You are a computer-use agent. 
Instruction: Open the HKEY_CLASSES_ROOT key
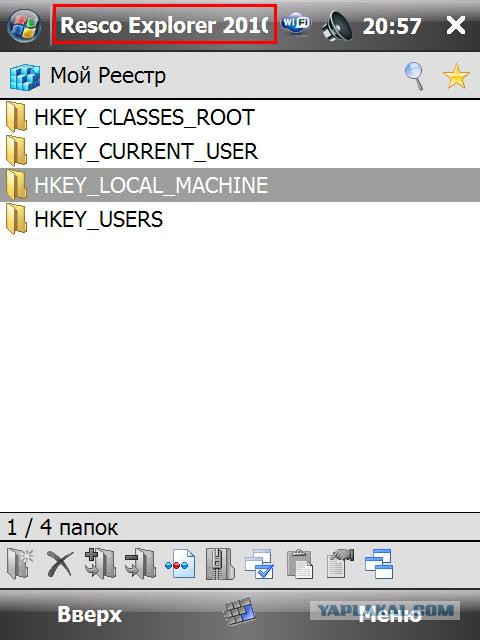240,117
